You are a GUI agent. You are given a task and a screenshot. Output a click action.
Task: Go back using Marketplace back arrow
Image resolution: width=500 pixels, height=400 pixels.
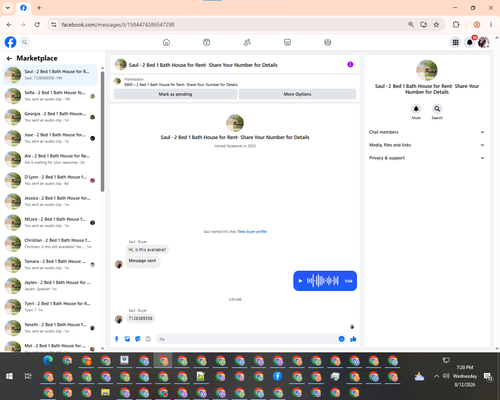tap(9, 58)
